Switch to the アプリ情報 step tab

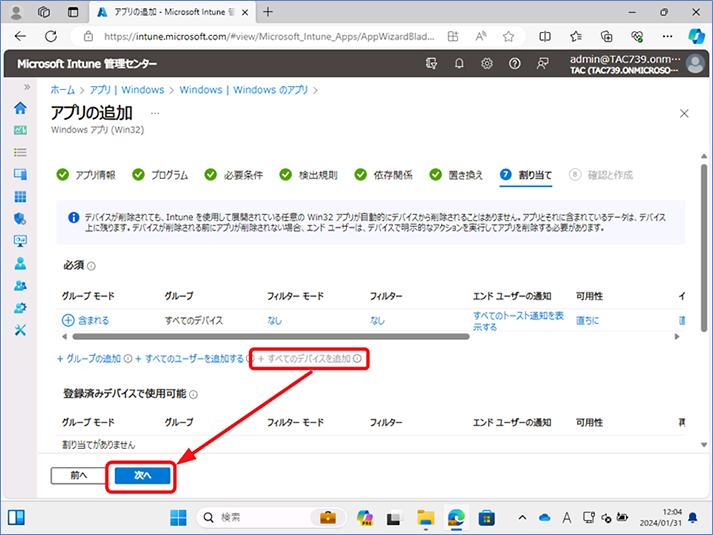click(86, 175)
